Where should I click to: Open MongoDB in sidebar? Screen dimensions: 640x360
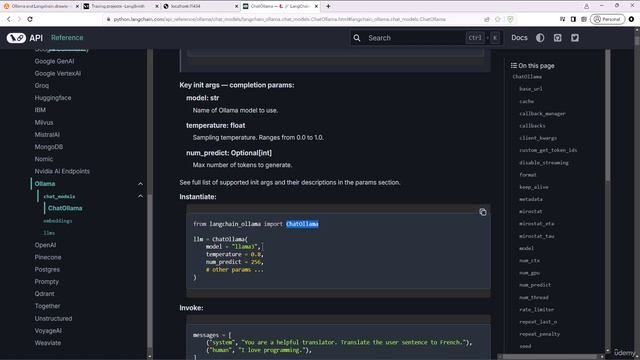[x=49, y=147]
